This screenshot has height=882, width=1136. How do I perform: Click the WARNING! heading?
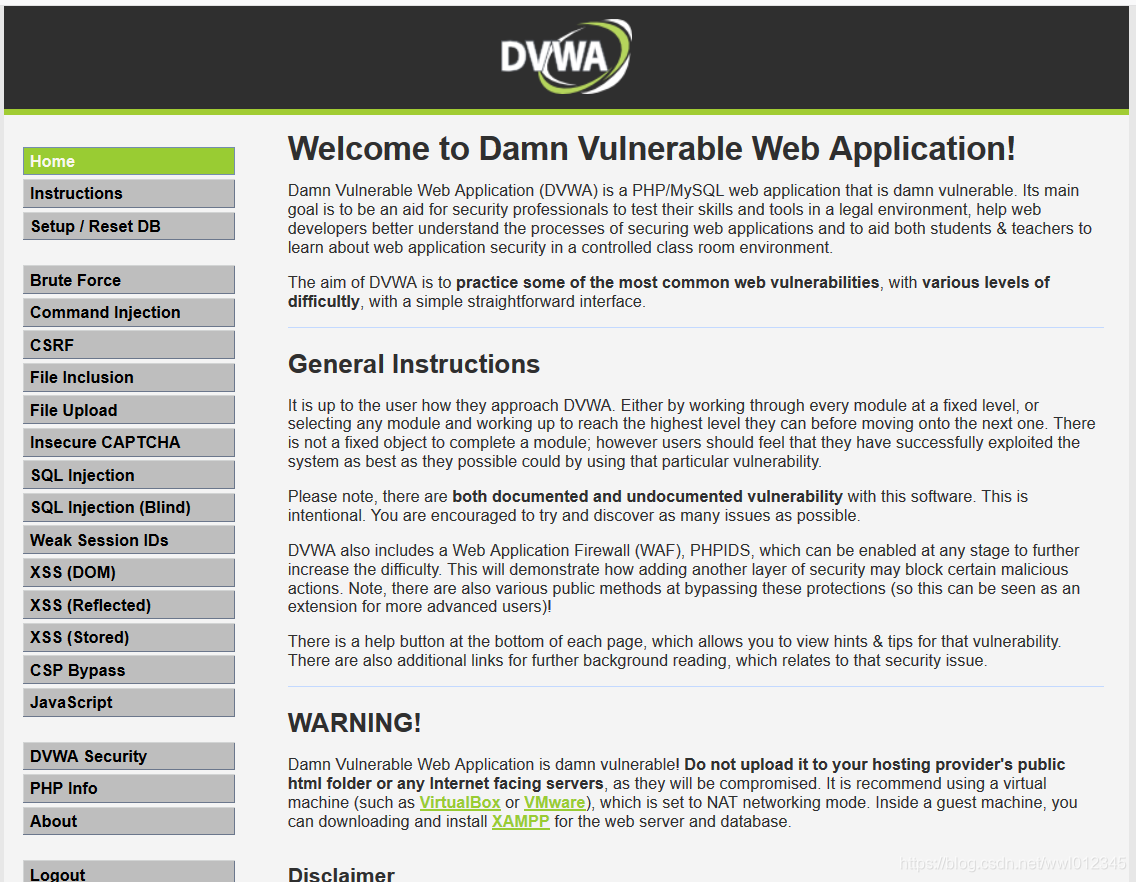pyautogui.click(x=354, y=723)
